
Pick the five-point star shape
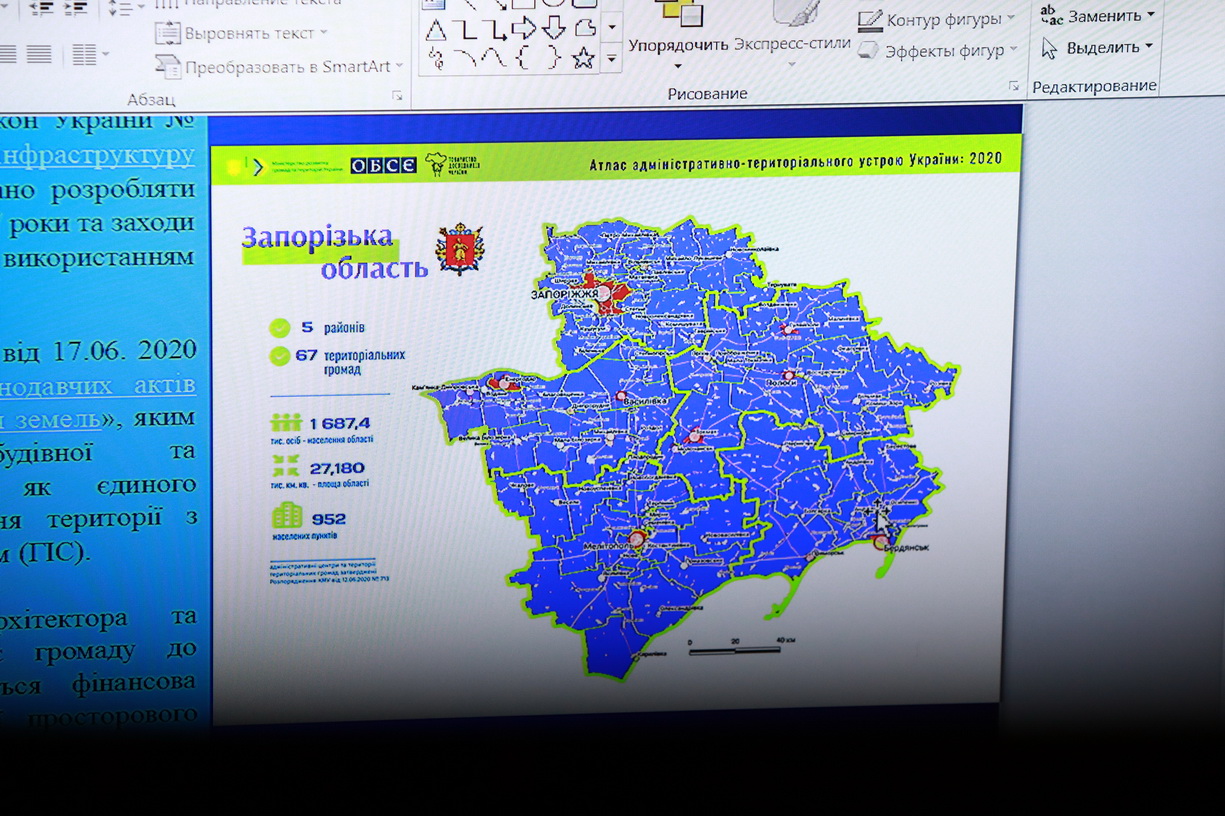pyautogui.click(x=583, y=59)
